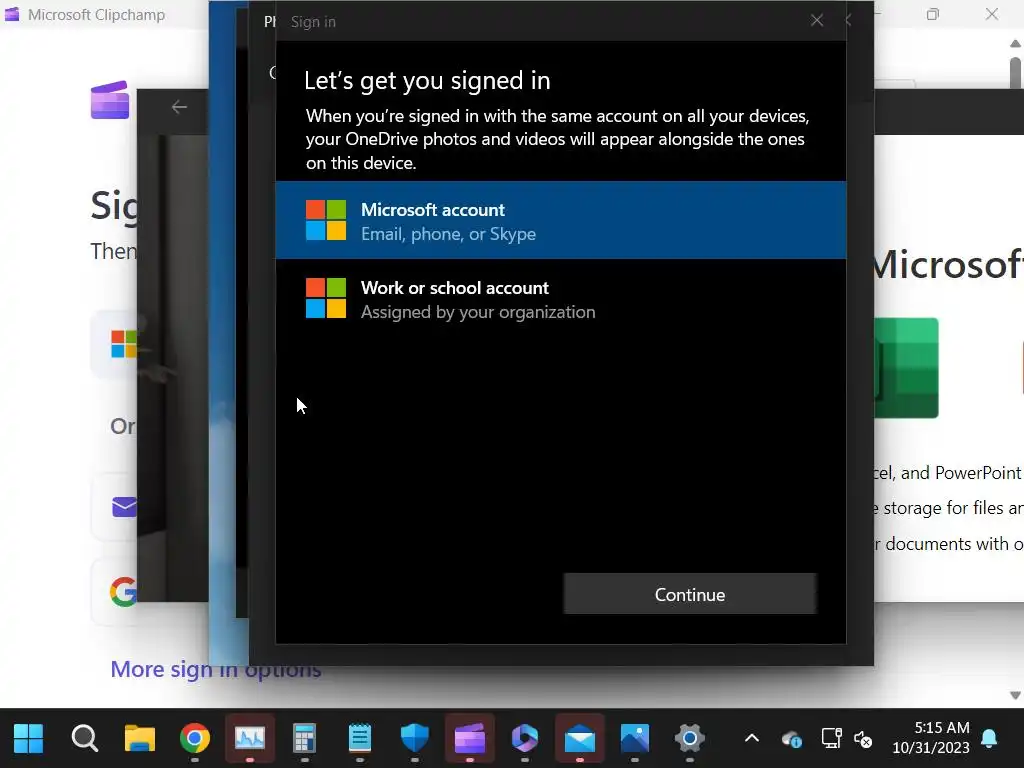
Task: Click the network display tray icon
Action: [831, 739]
